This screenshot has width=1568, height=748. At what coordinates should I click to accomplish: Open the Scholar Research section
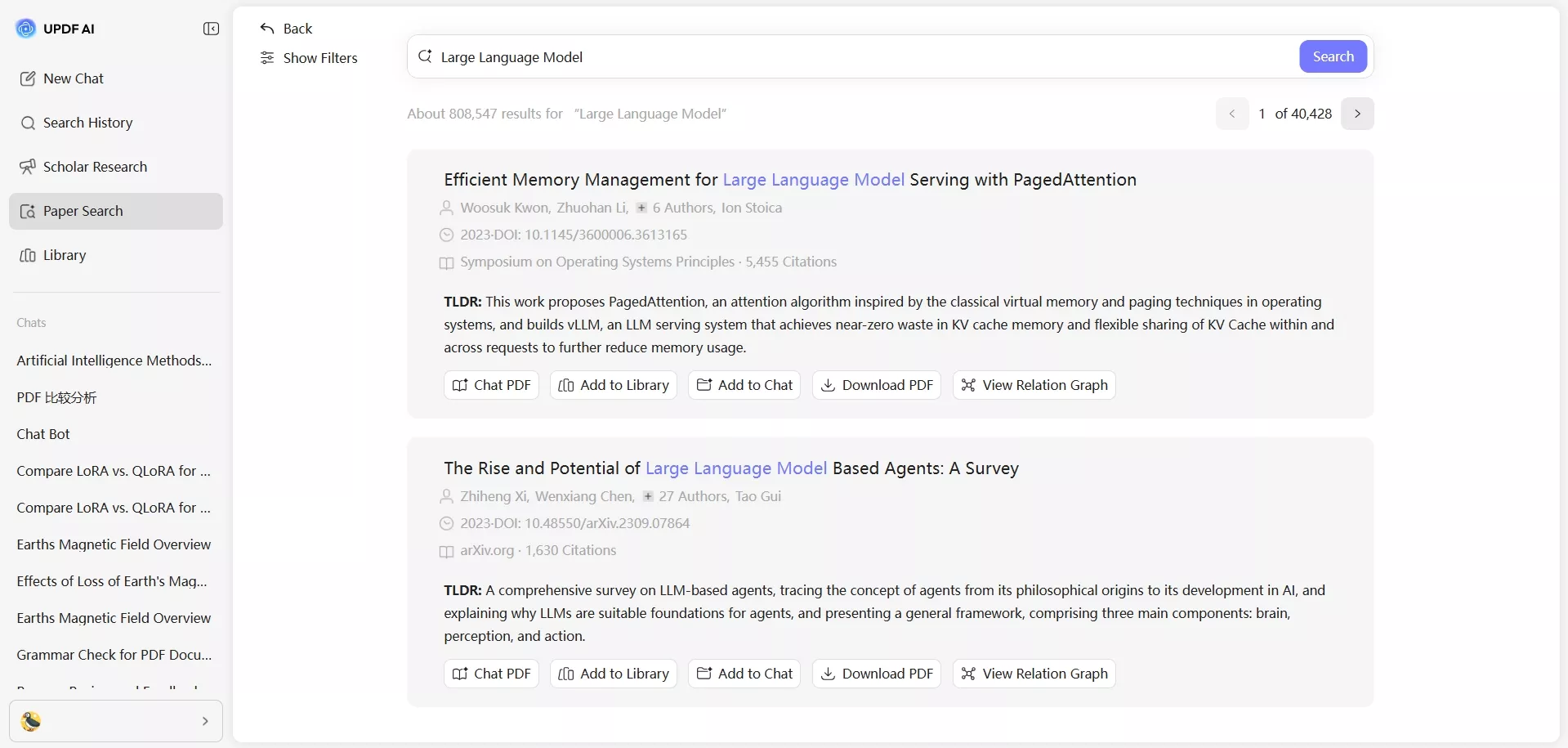click(x=93, y=166)
